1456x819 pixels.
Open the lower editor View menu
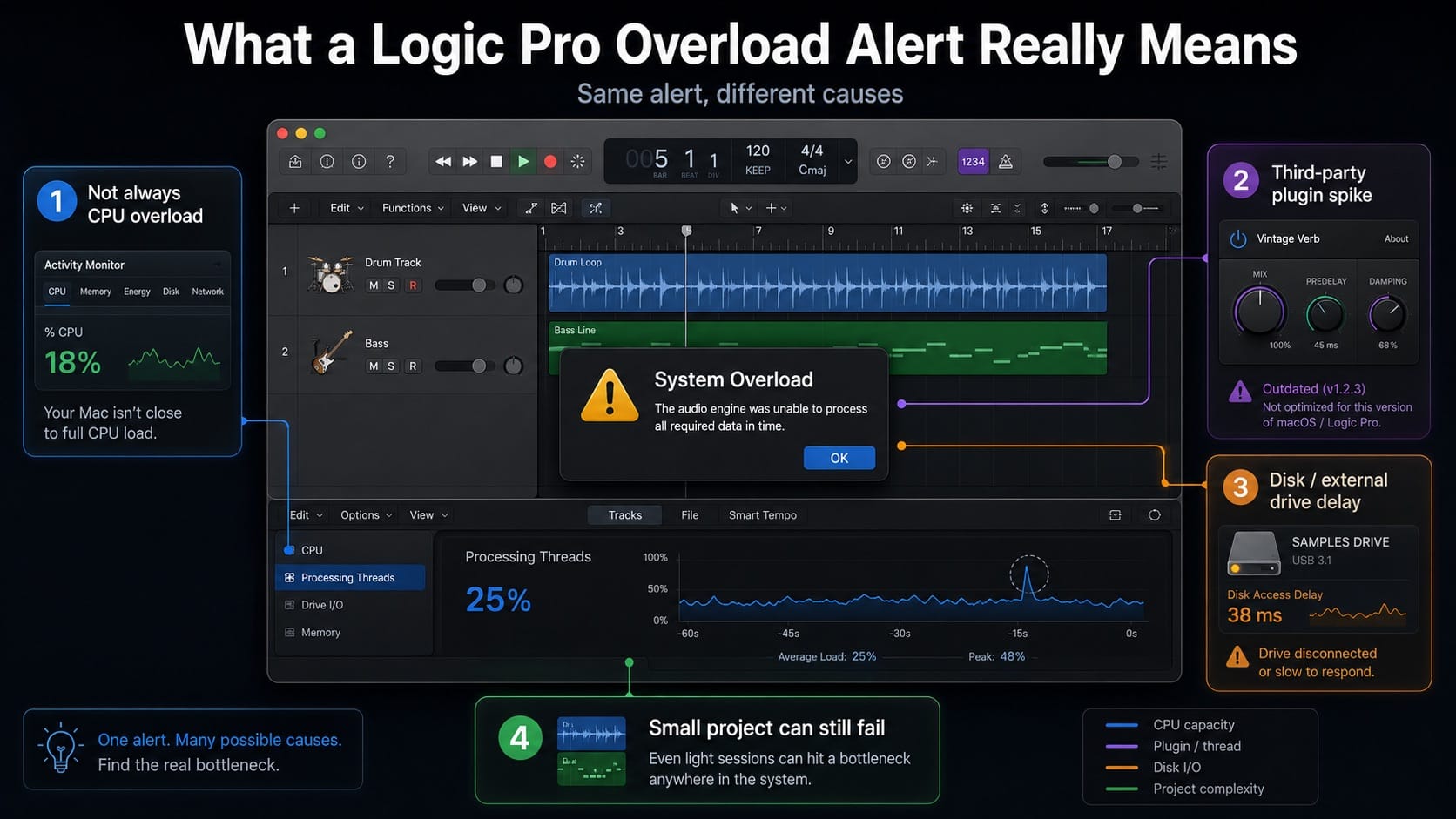428,515
